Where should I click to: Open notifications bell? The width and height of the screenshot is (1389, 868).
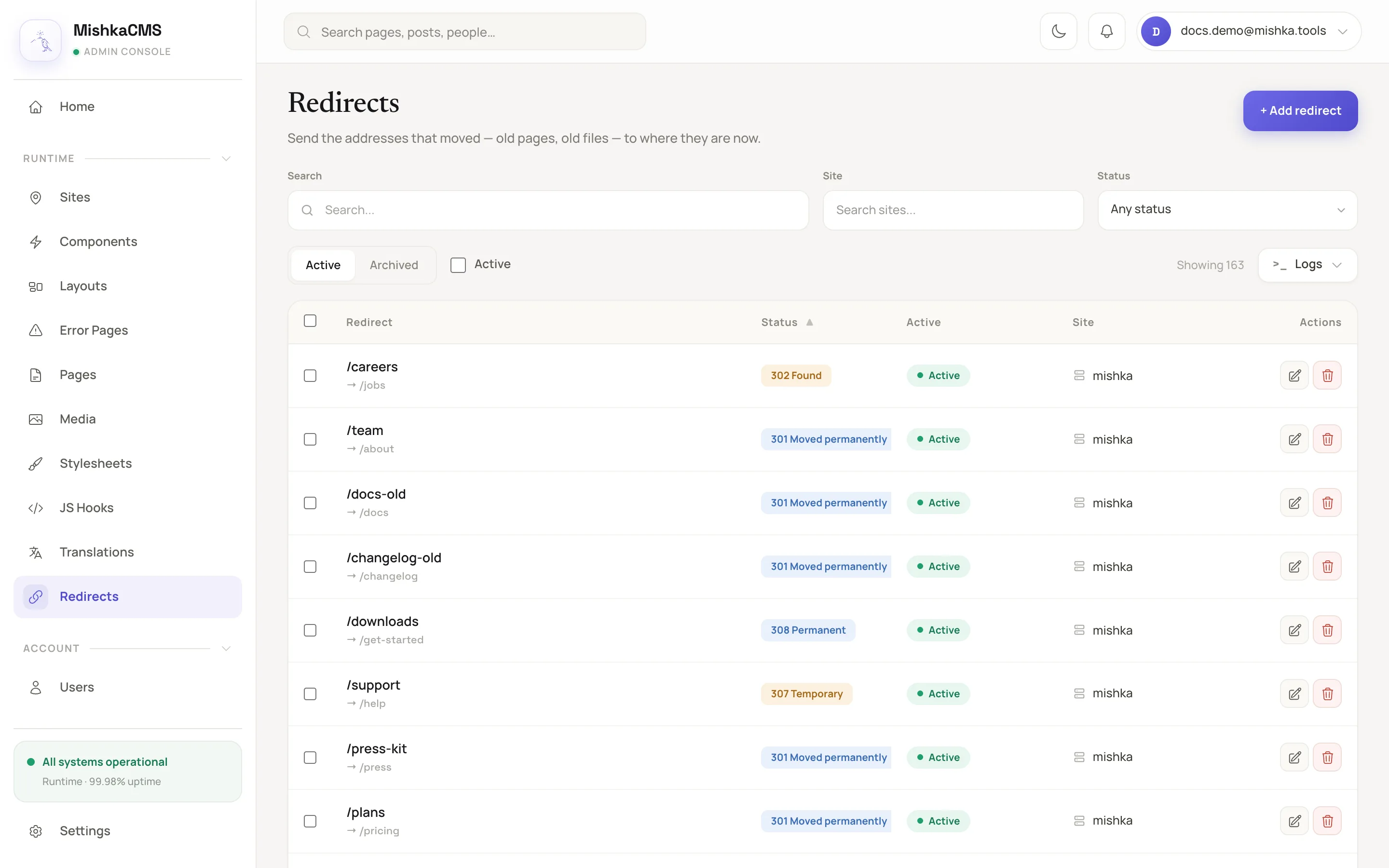pyautogui.click(x=1106, y=31)
